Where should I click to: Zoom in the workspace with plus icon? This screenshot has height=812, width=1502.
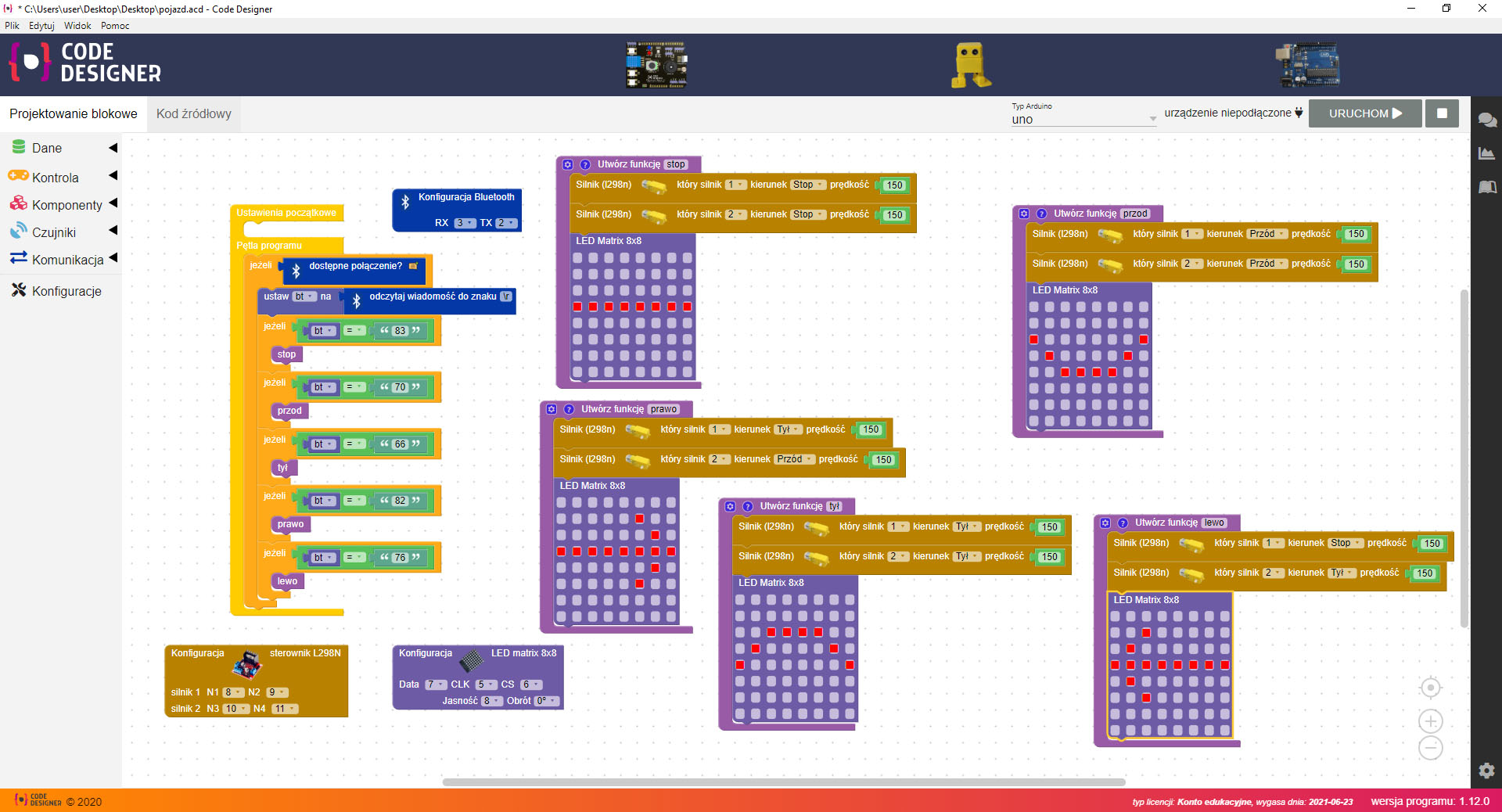(x=1431, y=721)
